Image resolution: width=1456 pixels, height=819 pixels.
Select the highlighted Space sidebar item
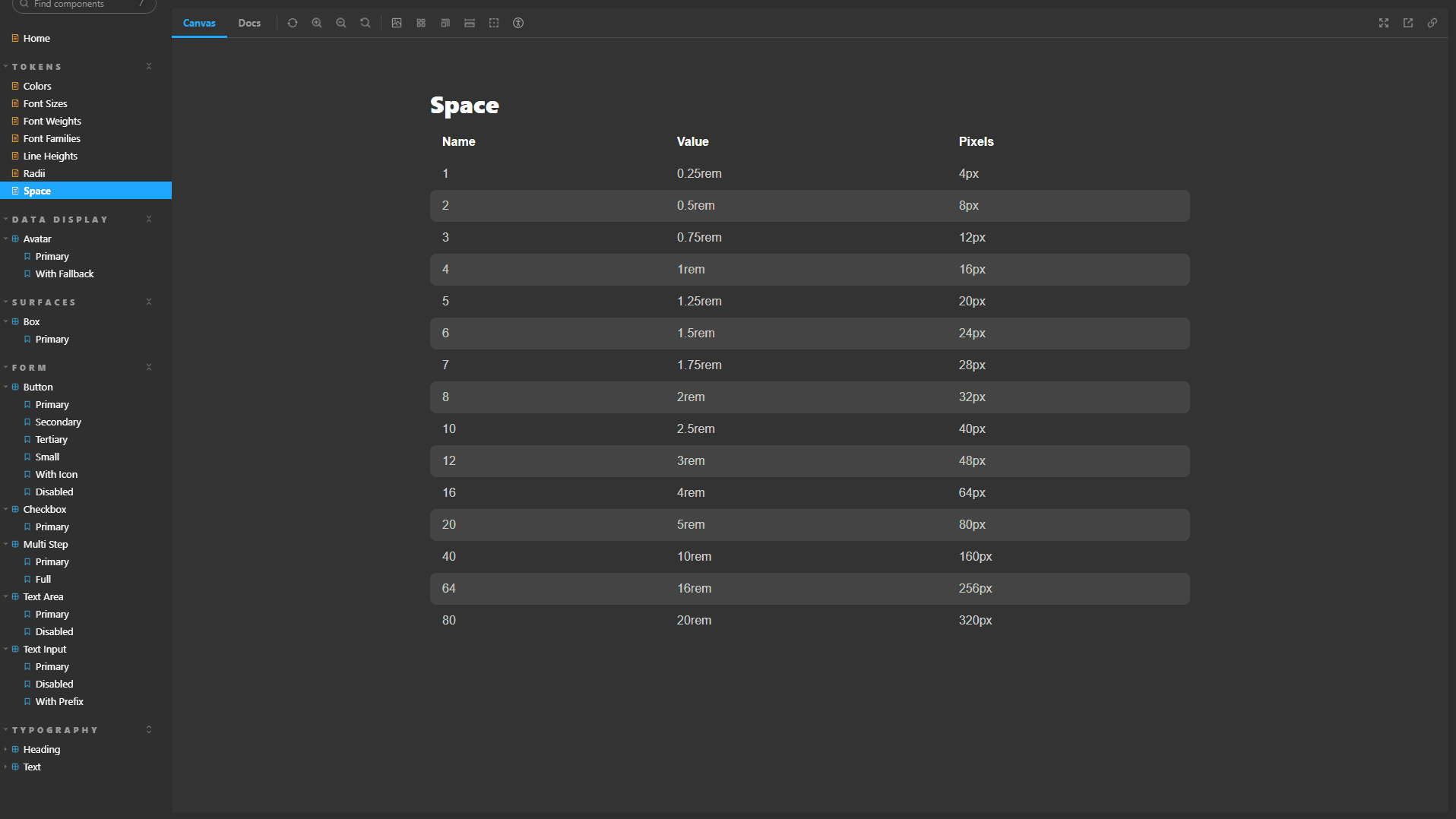(86, 191)
